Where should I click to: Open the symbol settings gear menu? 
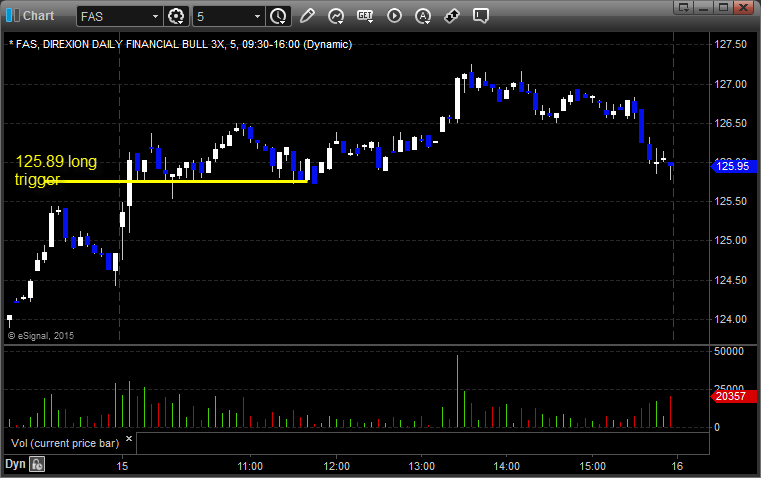(176, 16)
